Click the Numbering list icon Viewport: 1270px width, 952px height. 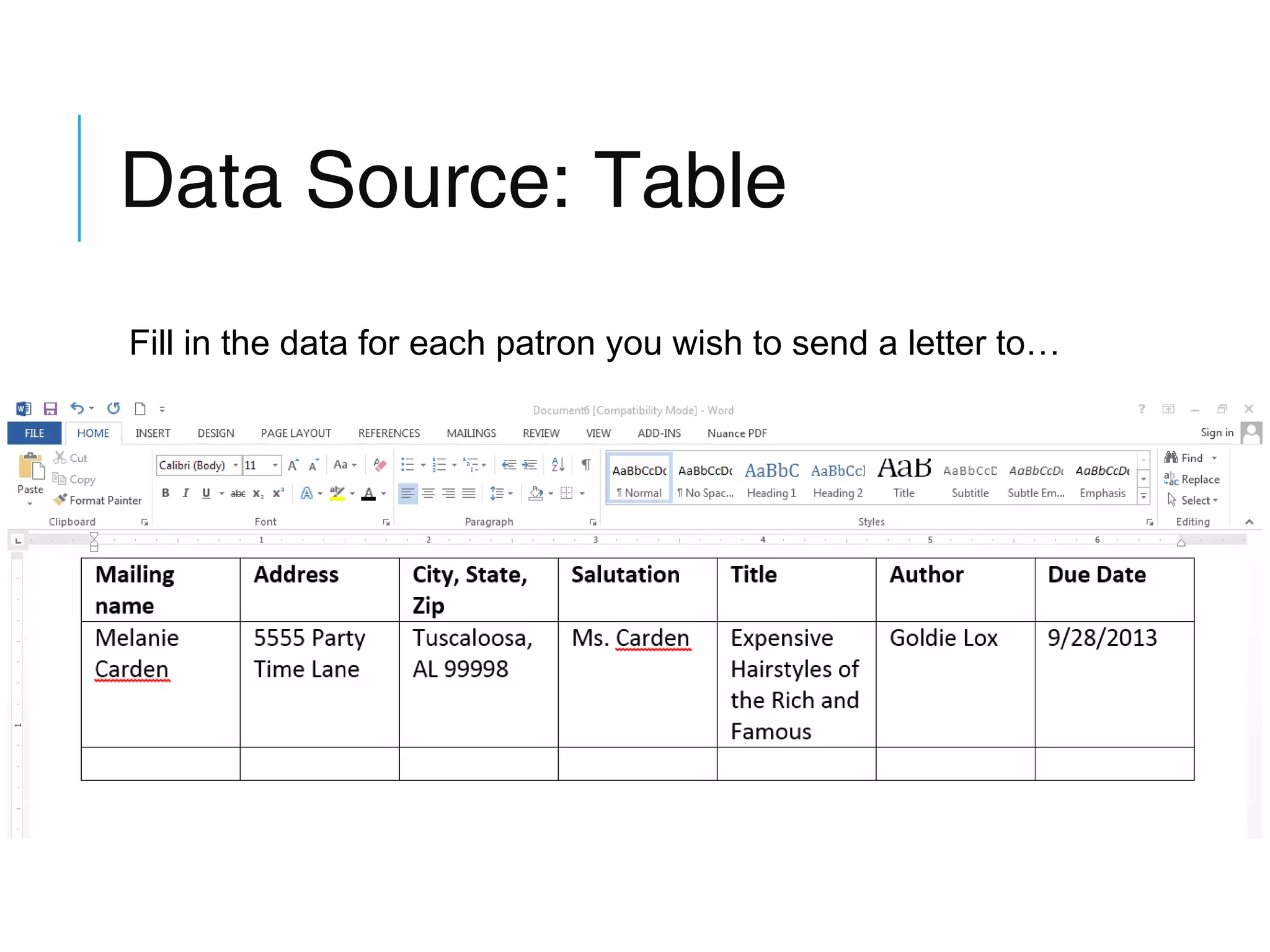pos(439,465)
